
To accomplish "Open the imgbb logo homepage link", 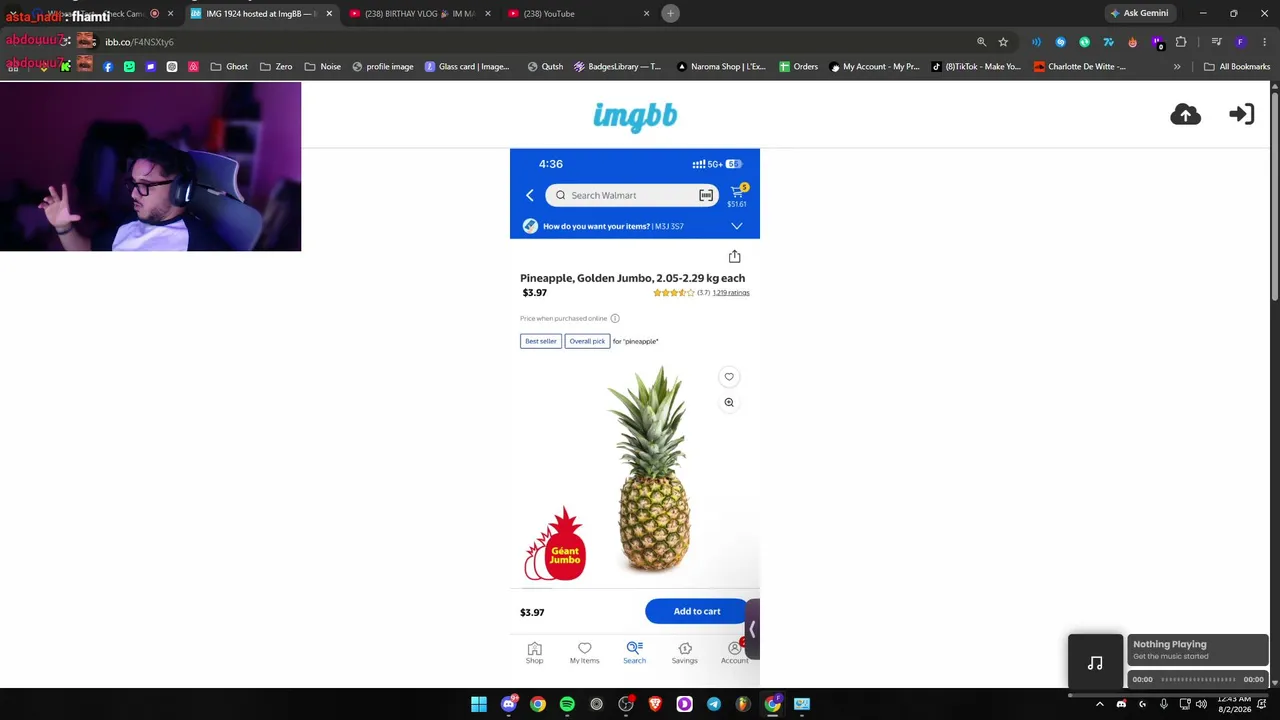I will (x=635, y=116).
